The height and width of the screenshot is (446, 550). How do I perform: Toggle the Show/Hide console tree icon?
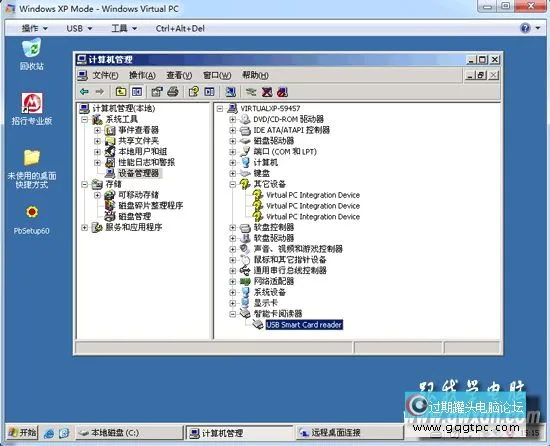tap(137, 92)
